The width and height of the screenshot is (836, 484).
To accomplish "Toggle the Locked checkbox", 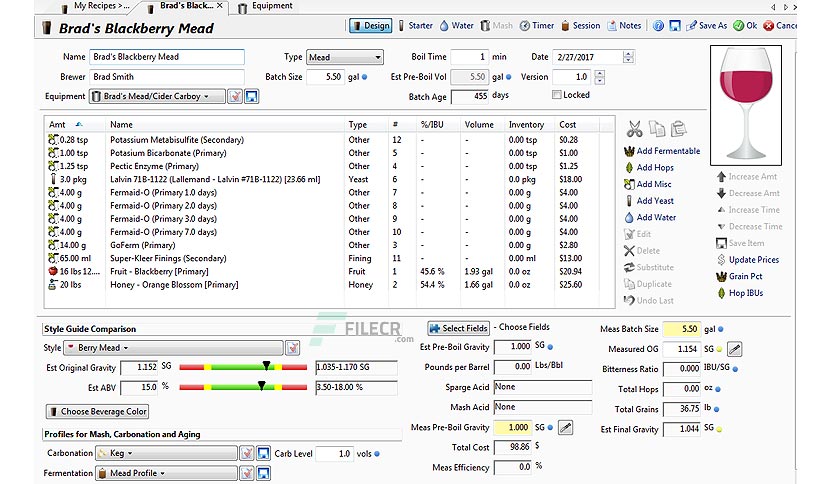I will coord(557,95).
